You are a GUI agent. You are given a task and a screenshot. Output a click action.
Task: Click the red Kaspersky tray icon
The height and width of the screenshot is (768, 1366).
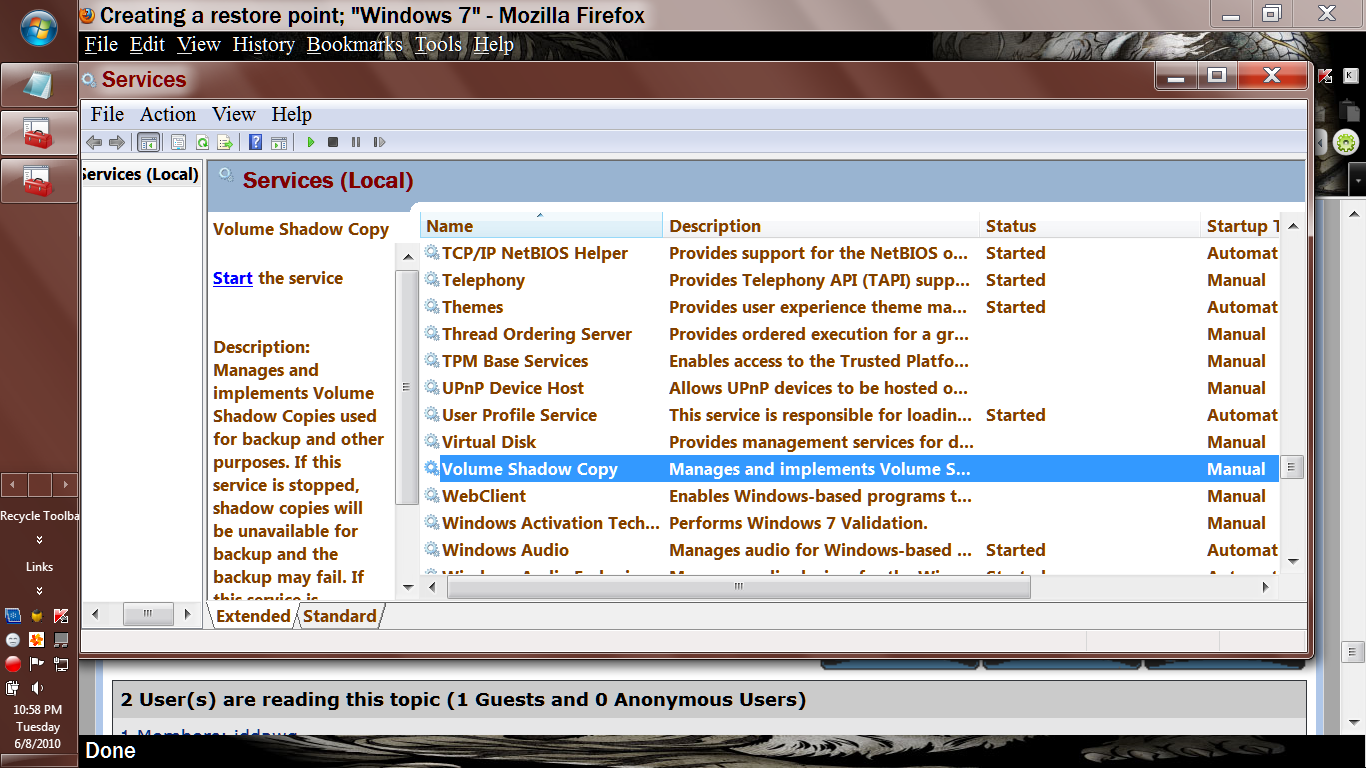[x=61, y=616]
